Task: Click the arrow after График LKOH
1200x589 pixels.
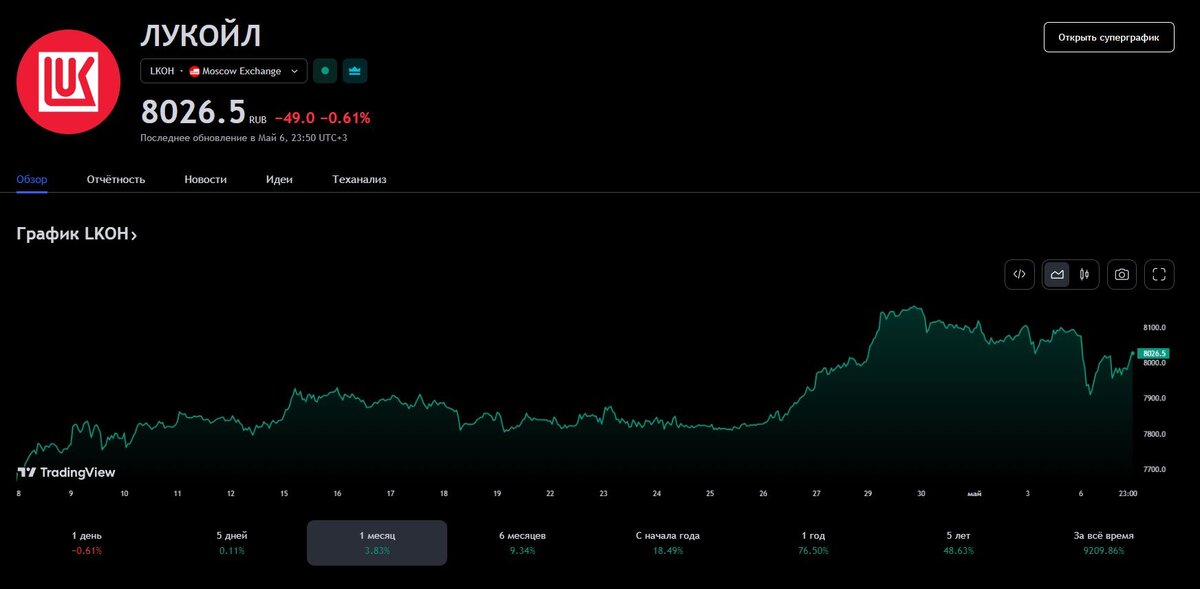Action: tap(133, 236)
